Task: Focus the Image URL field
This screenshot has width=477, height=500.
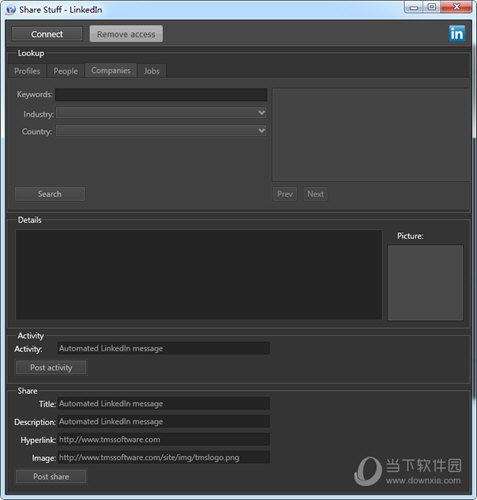Action: (164, 458)
